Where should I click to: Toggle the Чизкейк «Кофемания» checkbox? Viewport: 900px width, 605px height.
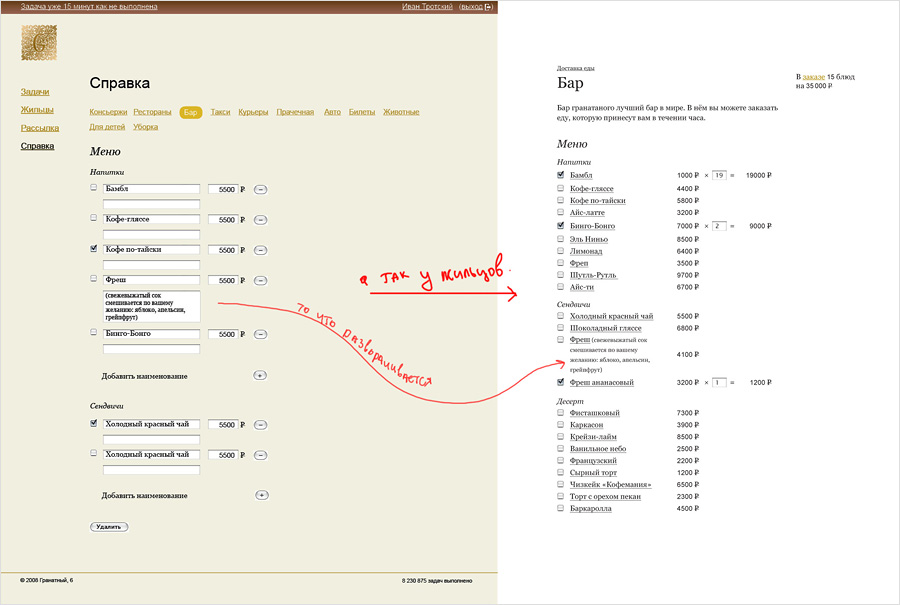(x=561, y=484)
